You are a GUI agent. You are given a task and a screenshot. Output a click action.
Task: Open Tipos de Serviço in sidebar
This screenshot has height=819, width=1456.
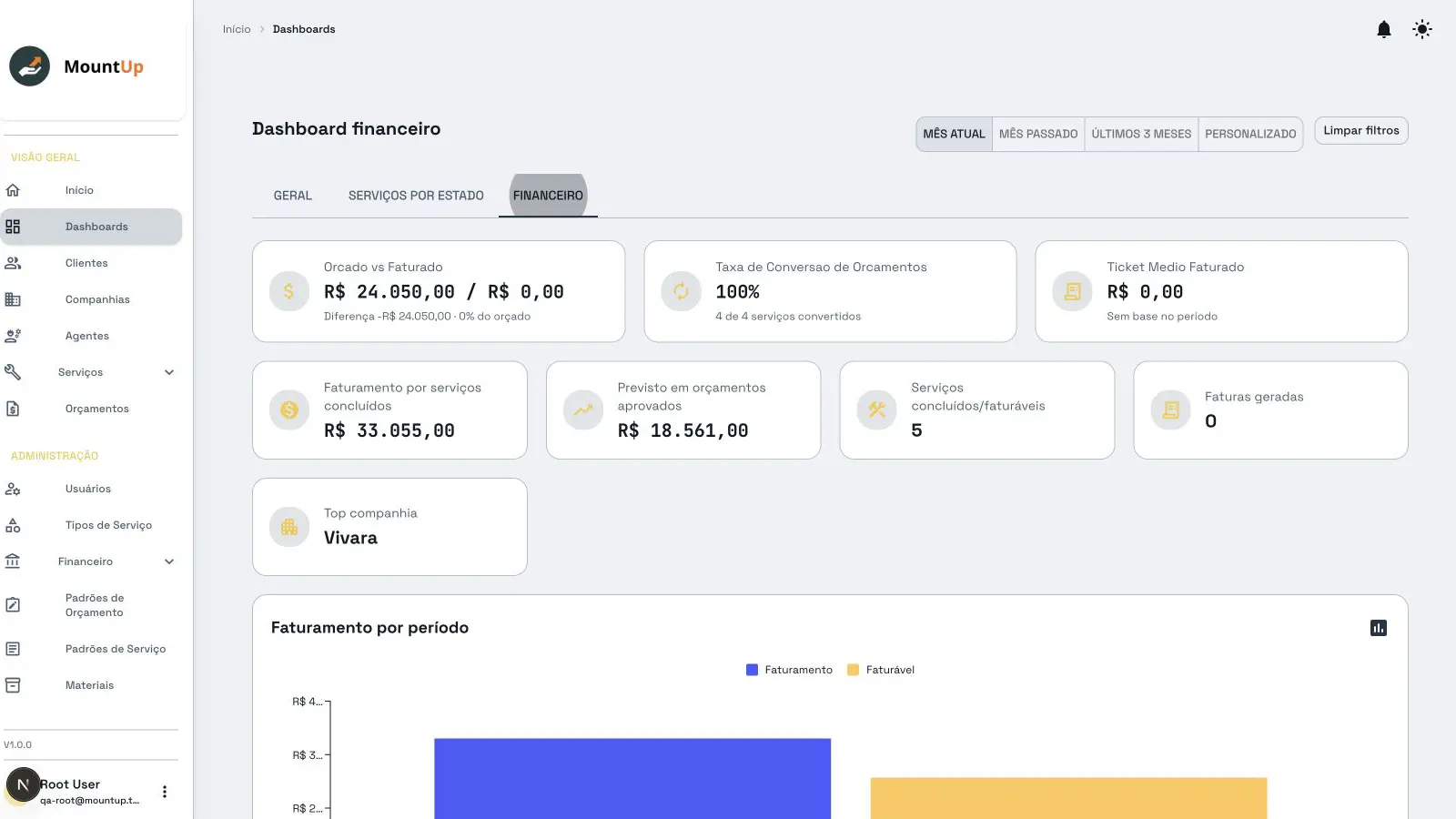[x=91, y=525]
